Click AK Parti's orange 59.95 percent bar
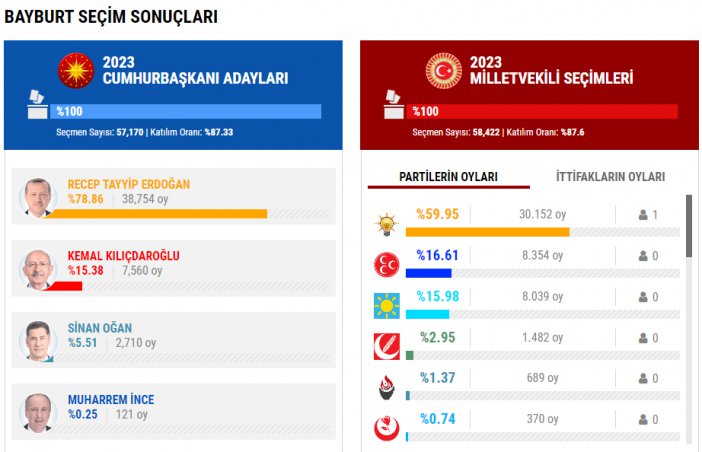The width and height of the screenshot is (702, 452). pos(487,232)
